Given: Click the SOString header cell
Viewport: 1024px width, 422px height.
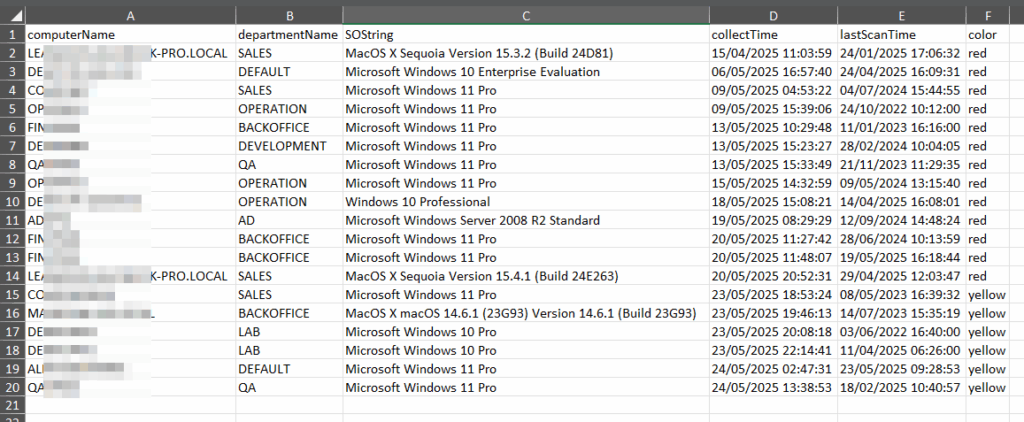Looking at the screenshot, I should [x=524, y=35].
